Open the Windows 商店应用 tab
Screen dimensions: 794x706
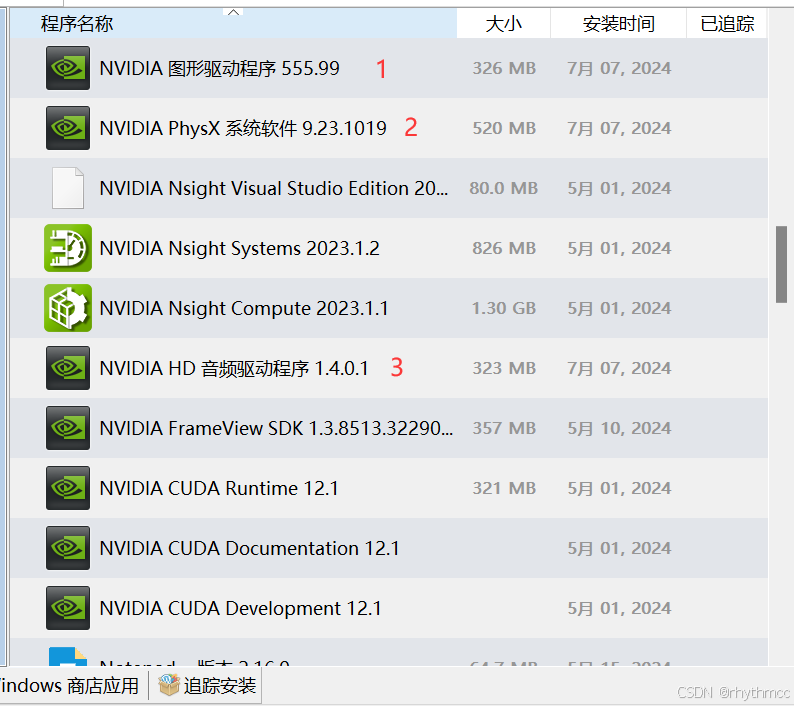pos(69,686)
